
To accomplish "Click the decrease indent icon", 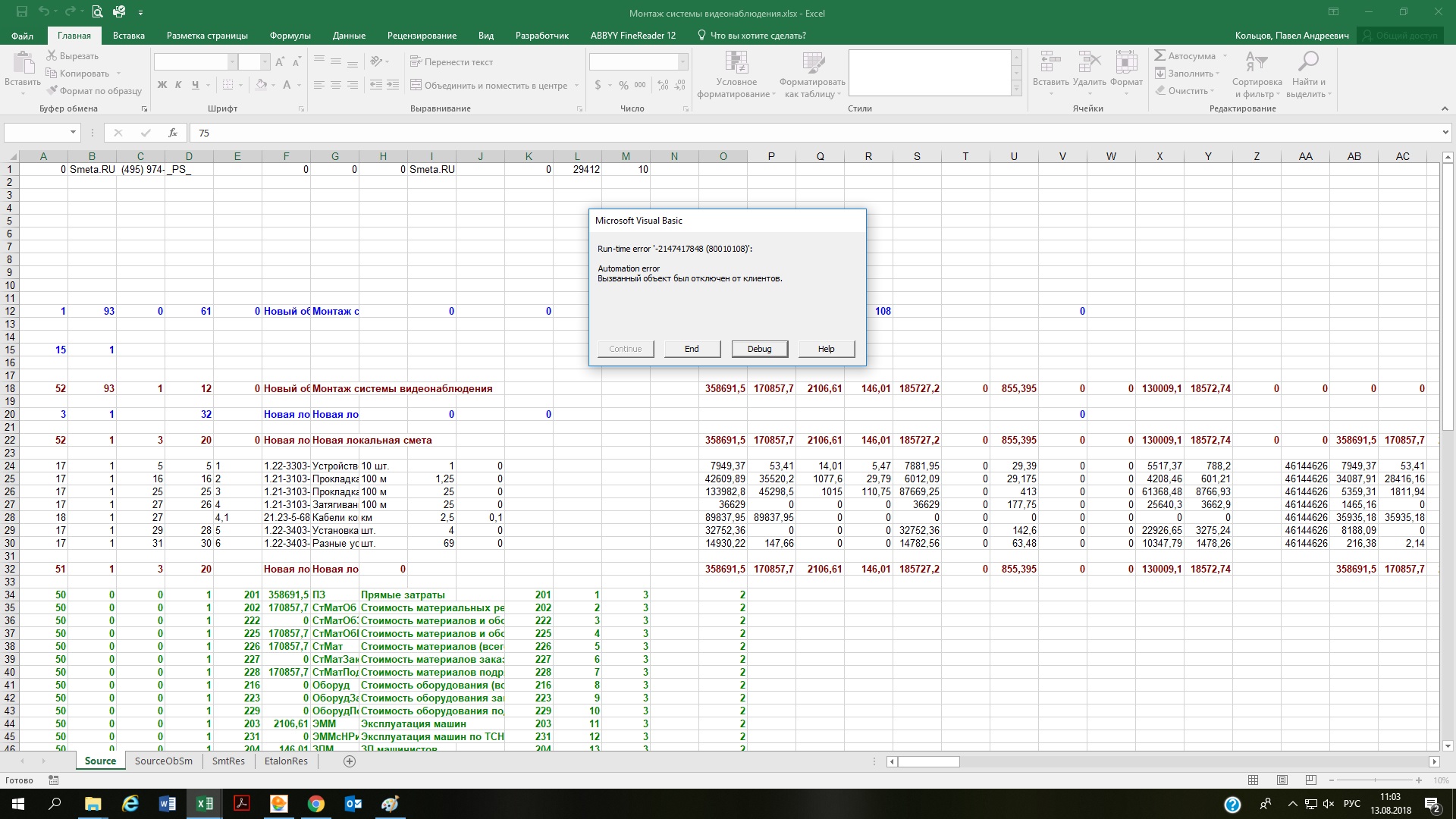I will tap(376, 85).
